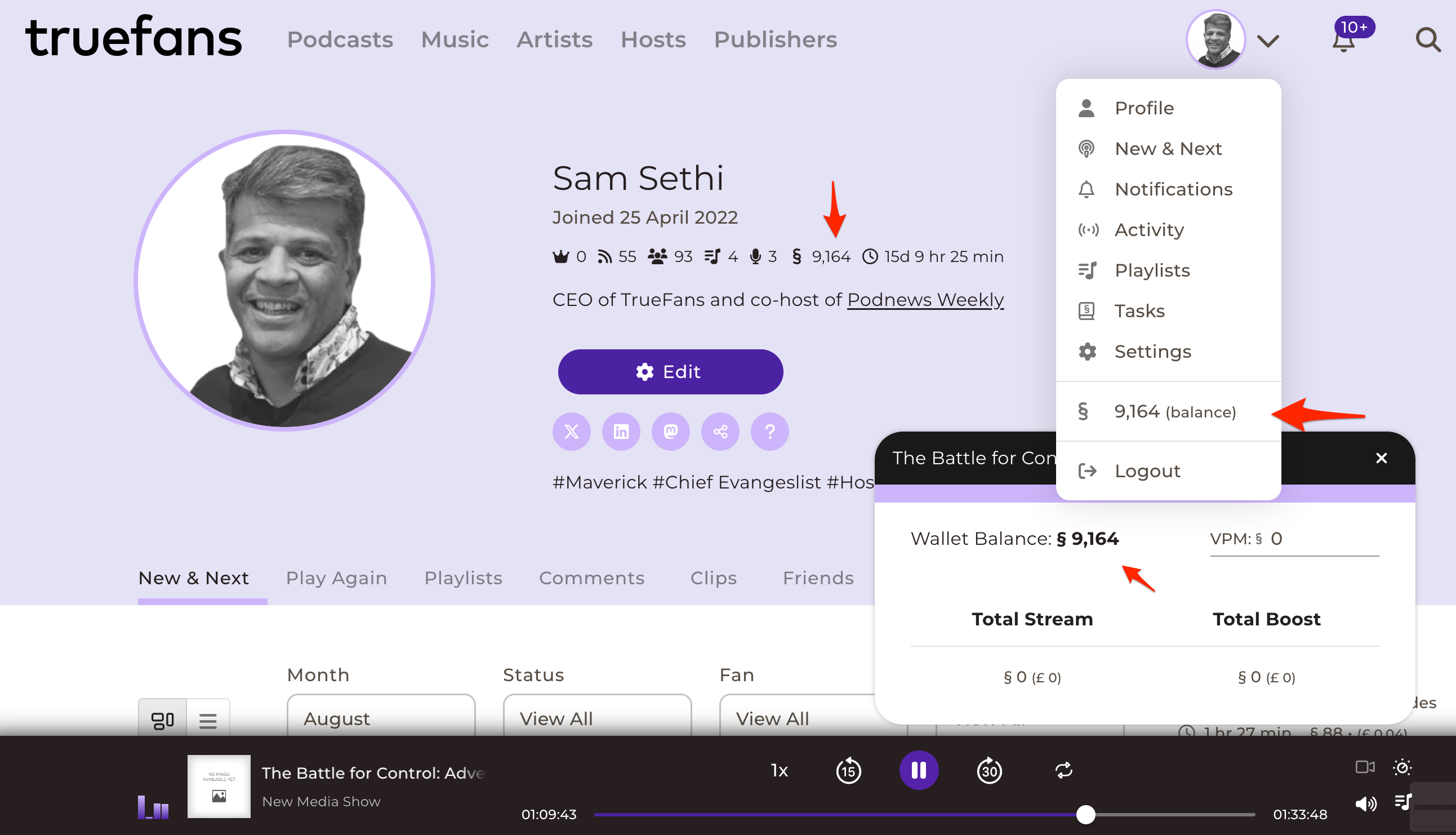Switch to the Clips tab
1456x835 pixels.
click(x=713, y=578)
